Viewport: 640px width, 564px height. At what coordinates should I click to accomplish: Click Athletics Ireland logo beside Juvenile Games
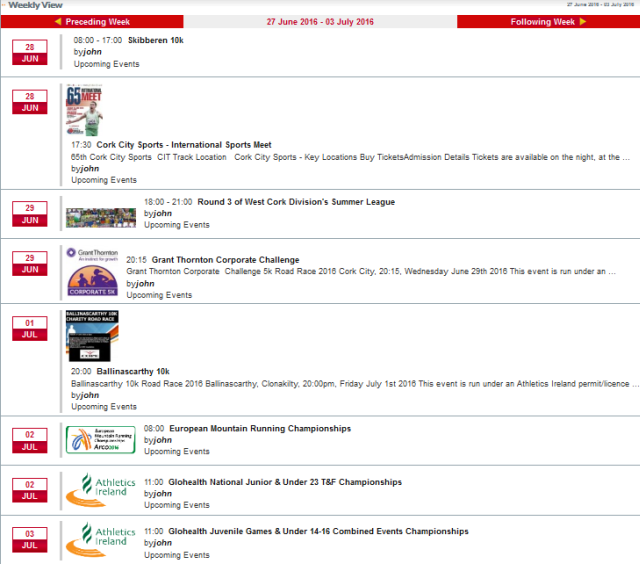(101, 540)
